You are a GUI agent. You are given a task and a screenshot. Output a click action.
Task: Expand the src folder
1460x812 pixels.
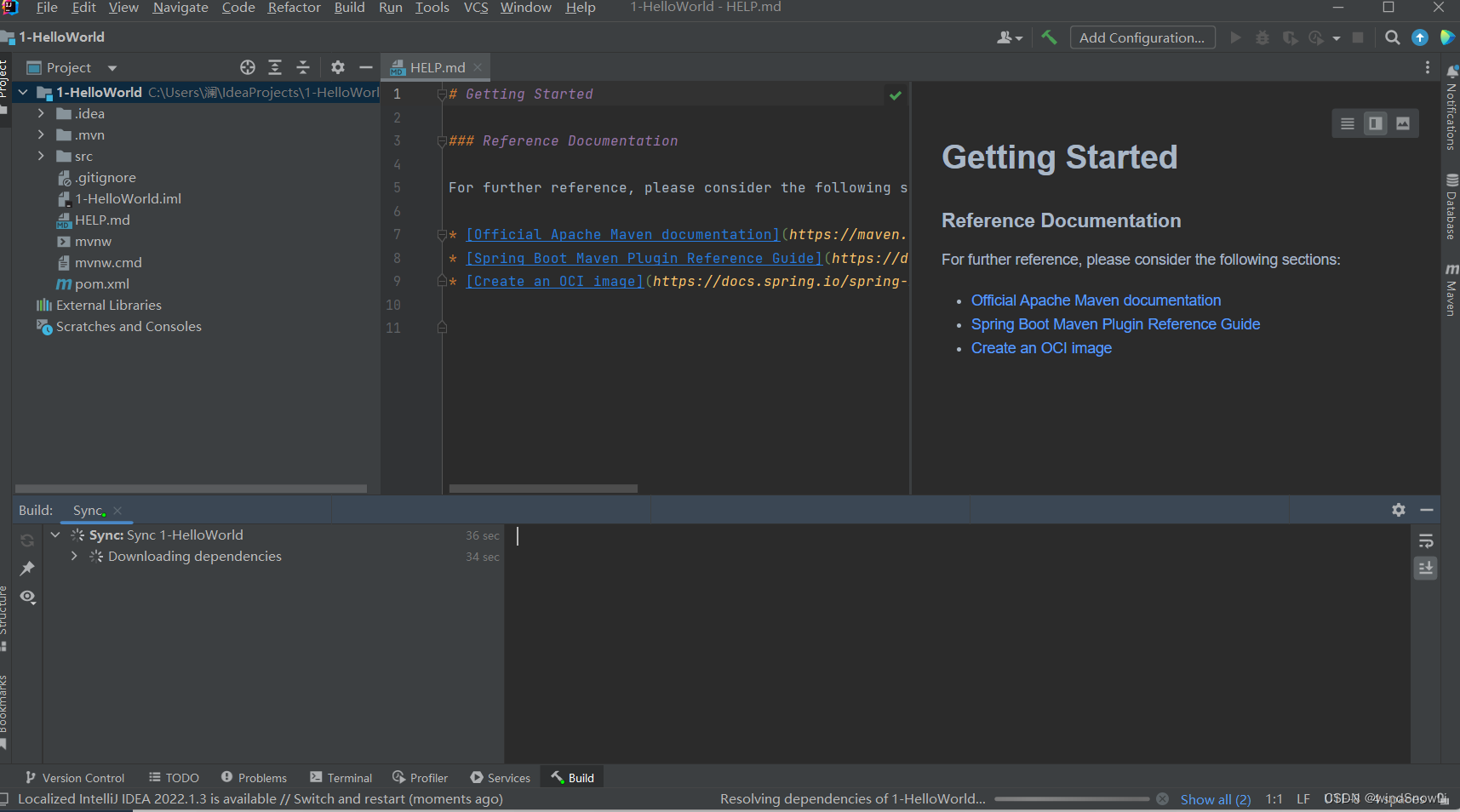[41, 156]
